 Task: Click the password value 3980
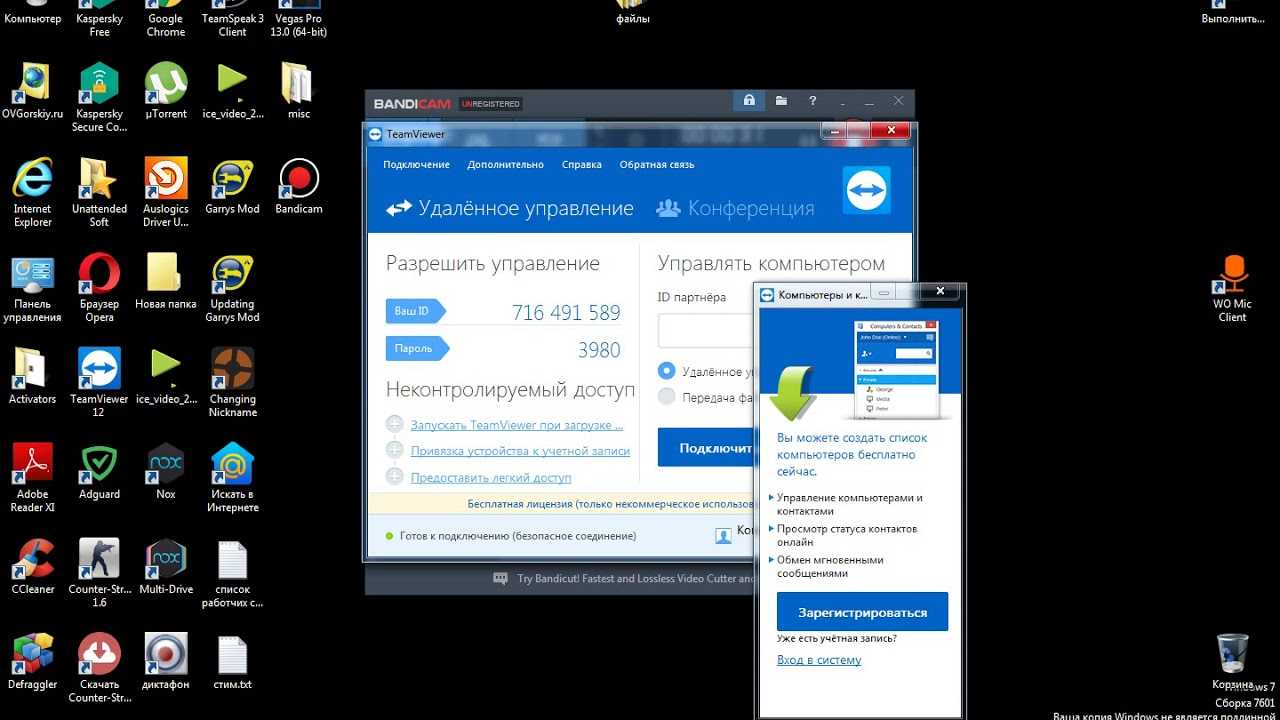599,350
